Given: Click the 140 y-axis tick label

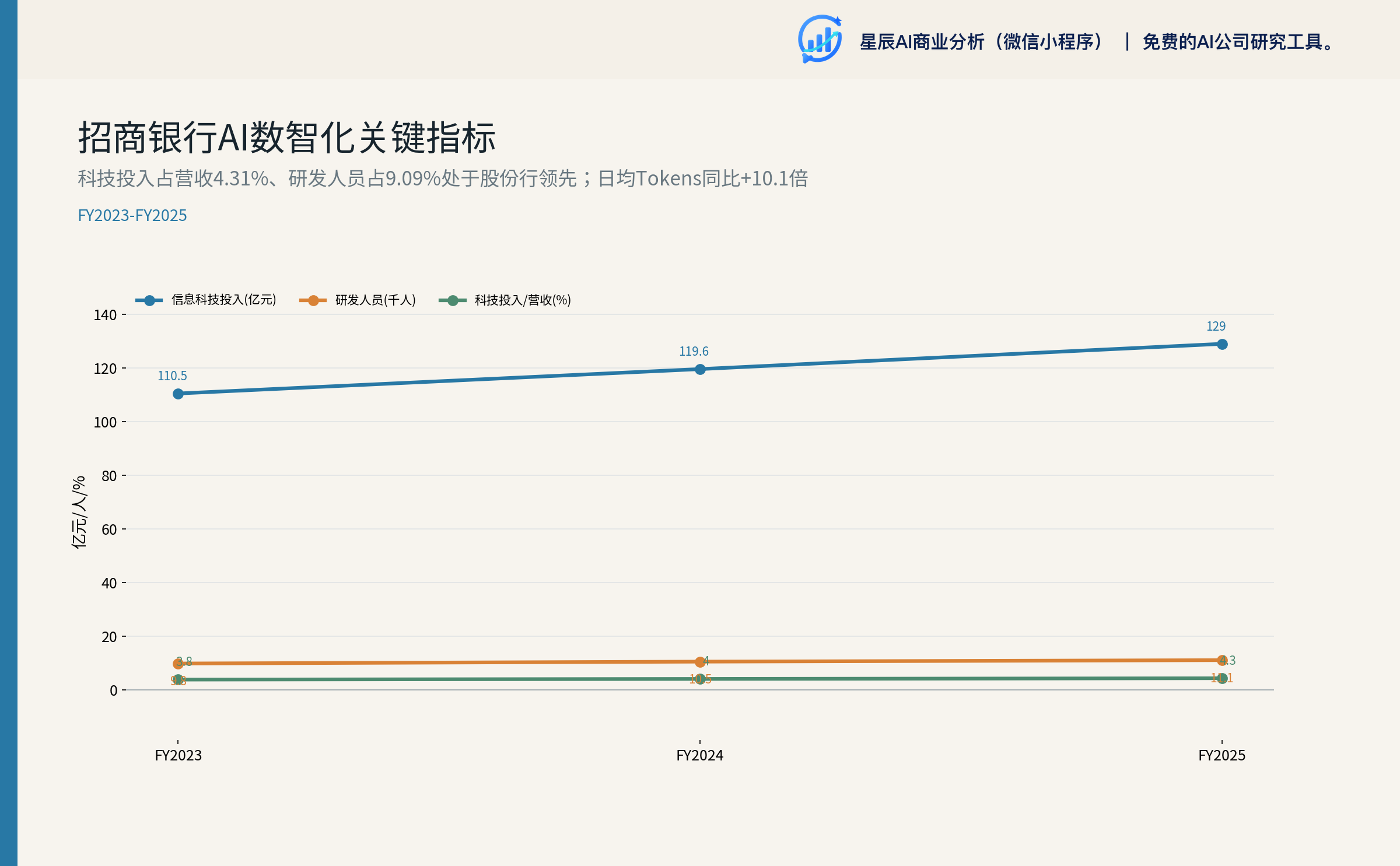Looking at the screenshot, I should pos(105,315).
